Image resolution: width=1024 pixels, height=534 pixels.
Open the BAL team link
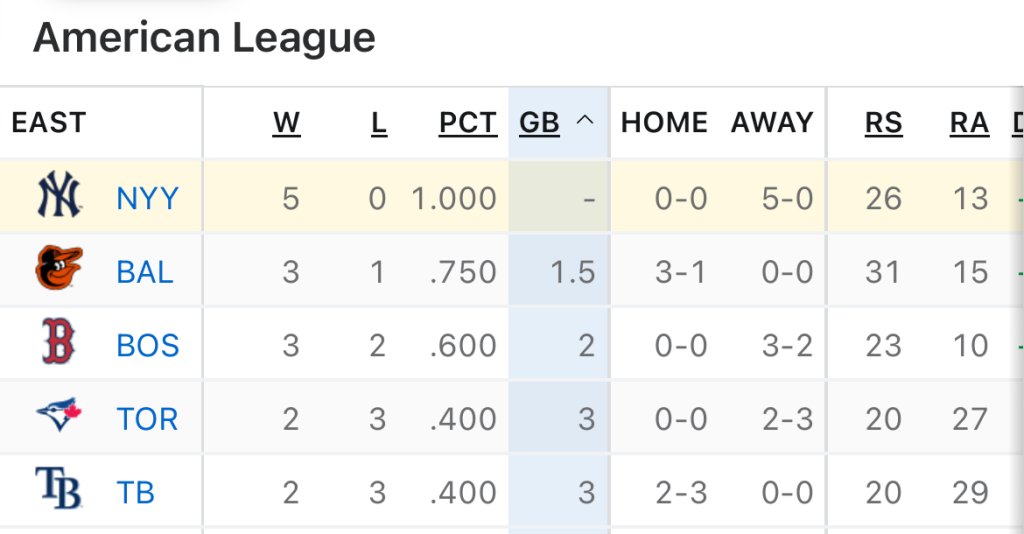point(145,271)
